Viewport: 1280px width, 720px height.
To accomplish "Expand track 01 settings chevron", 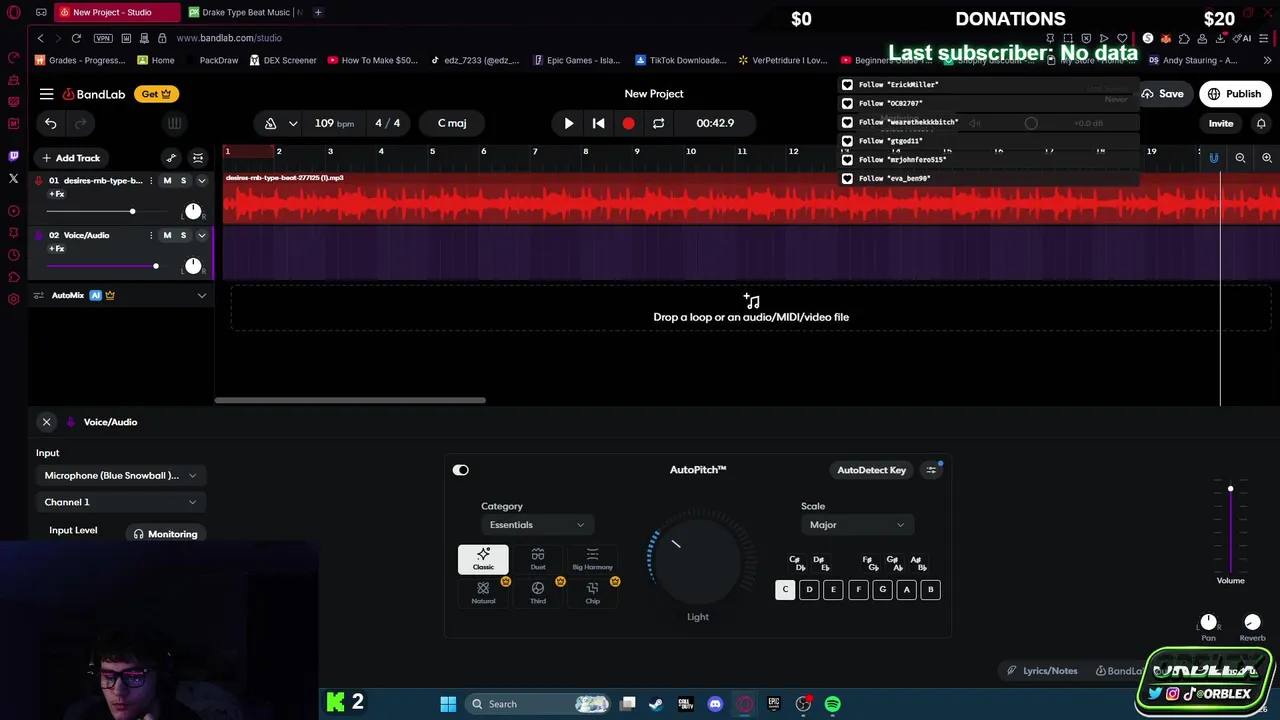I will point(202,181).
